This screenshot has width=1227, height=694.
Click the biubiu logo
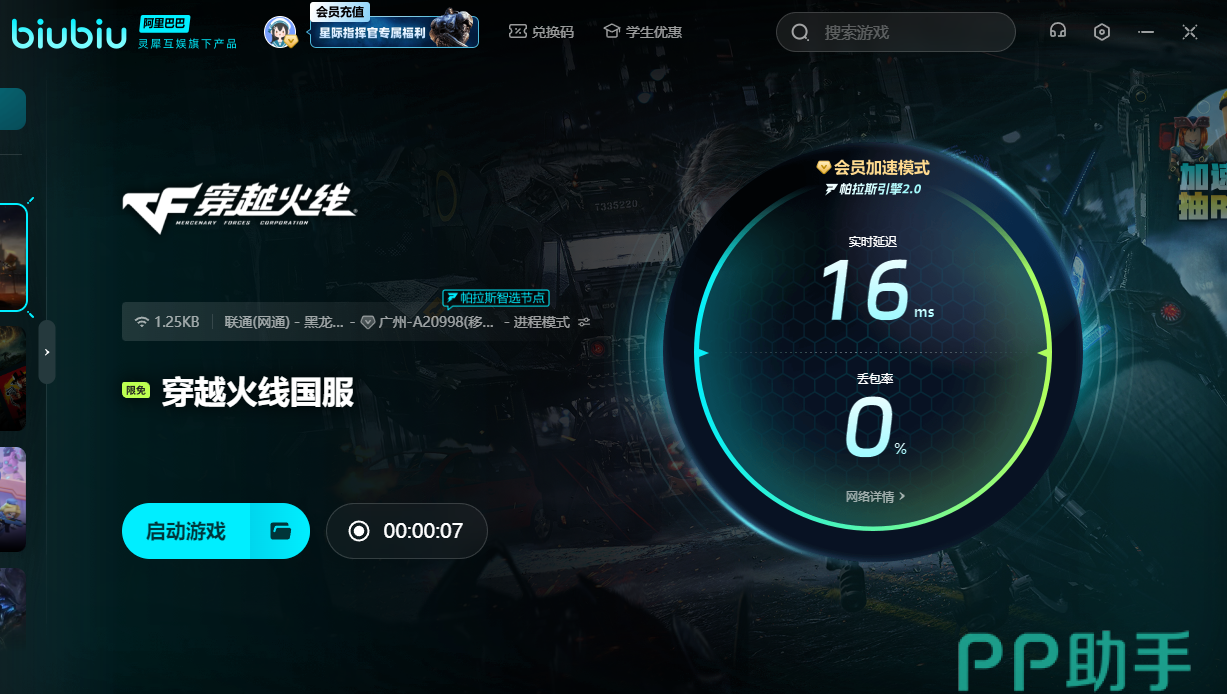[x=69, y=32]
